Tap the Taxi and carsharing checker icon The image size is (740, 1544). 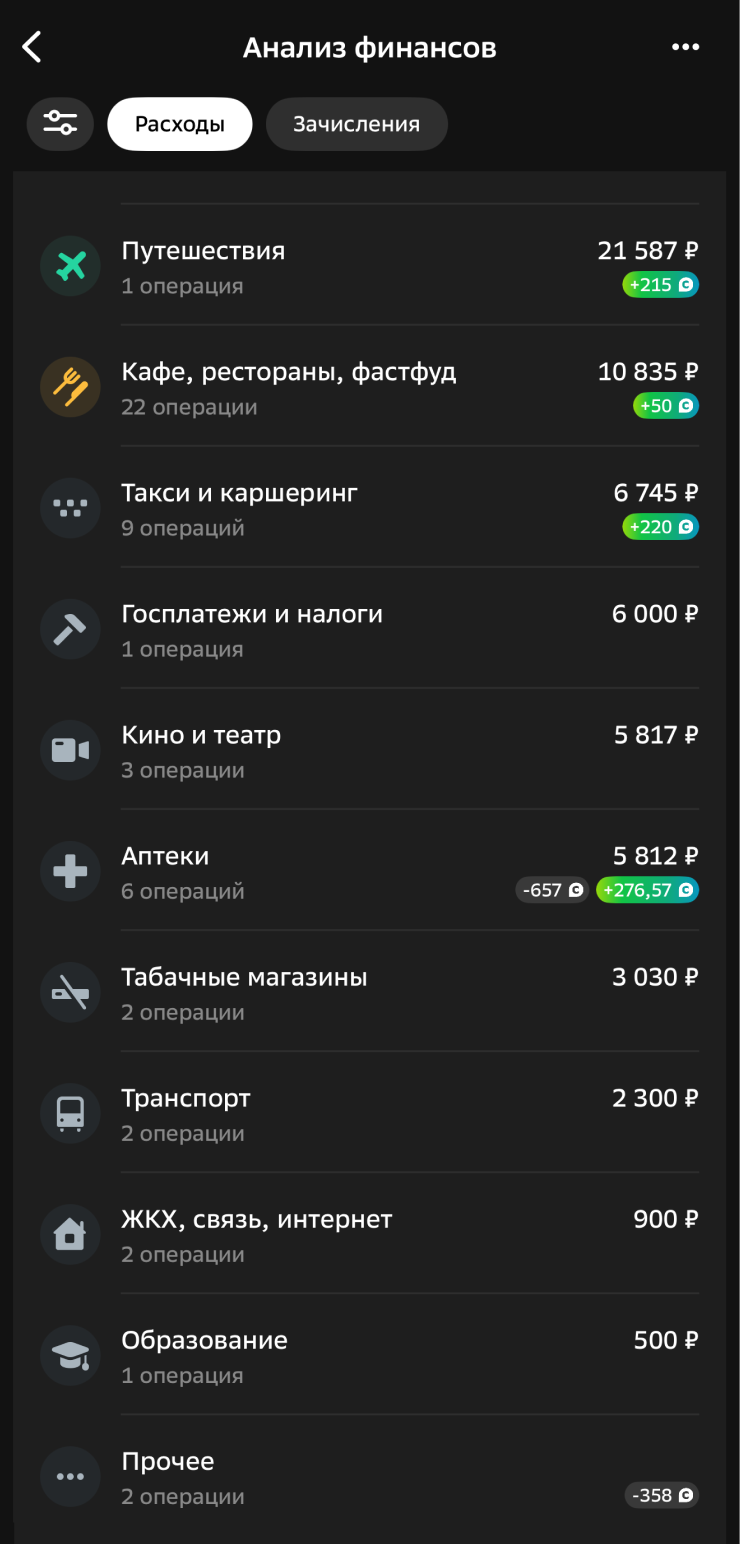[70, 508]
